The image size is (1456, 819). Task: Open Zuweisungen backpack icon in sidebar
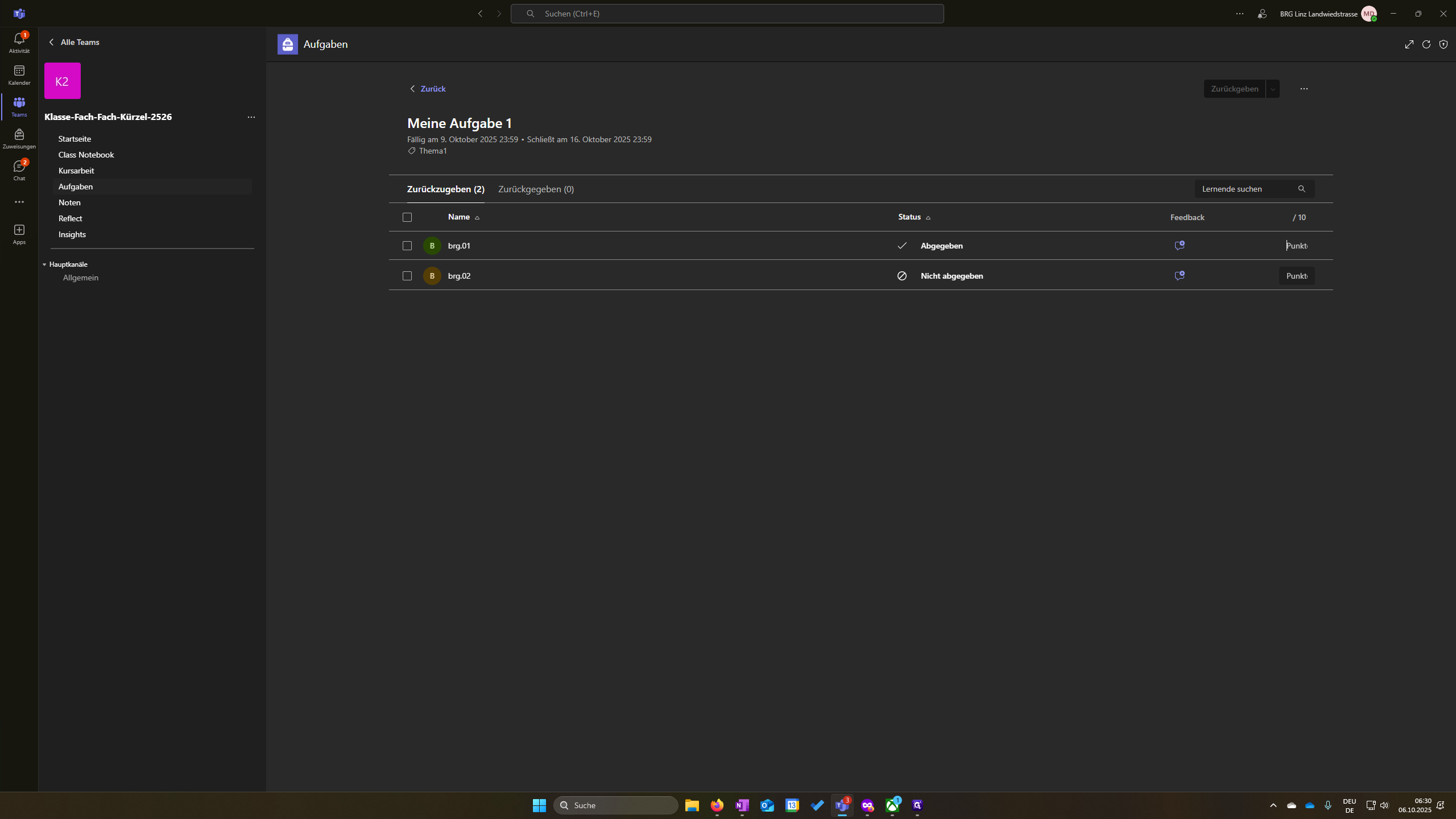coord(19,138)
